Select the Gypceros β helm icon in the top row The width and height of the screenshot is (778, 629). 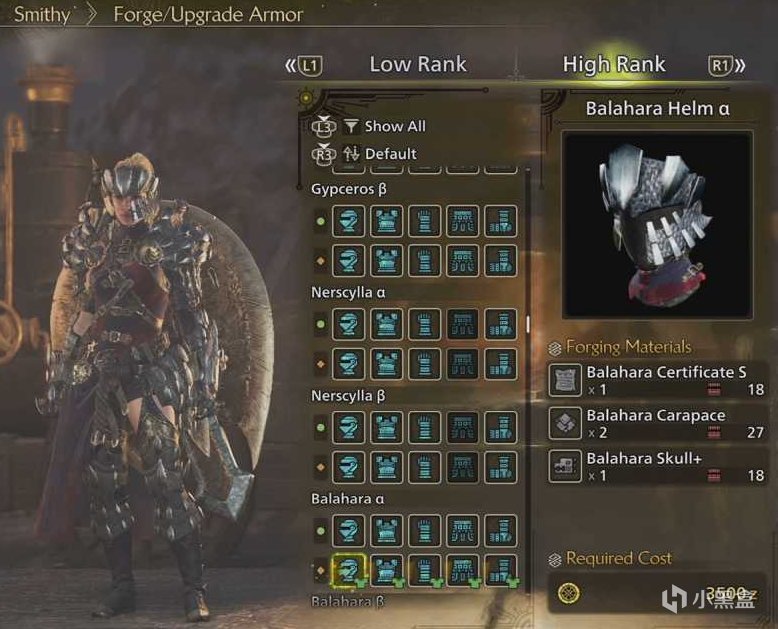pos(348,221)
